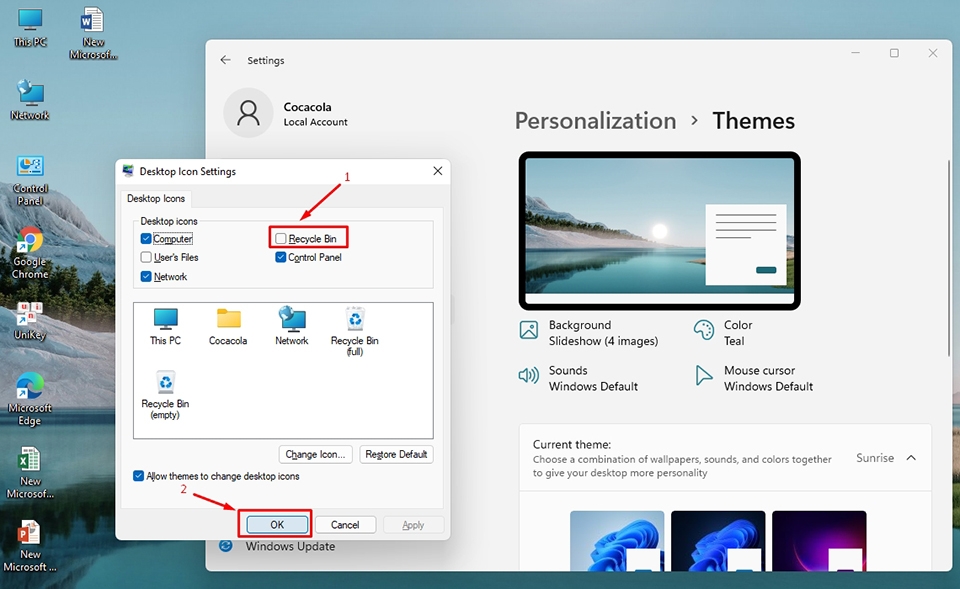The image size is (960, 589).
Task: Toggle Allow themes to change desktop icons
Action: 138,476
